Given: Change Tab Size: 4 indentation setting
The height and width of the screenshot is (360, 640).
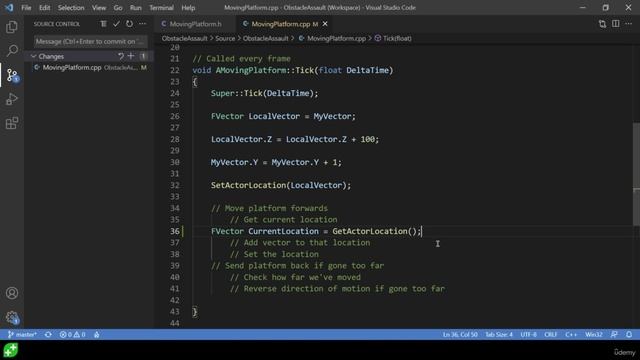Looking at the screenshot, I should pyautogui.click(x=499, y=334).
